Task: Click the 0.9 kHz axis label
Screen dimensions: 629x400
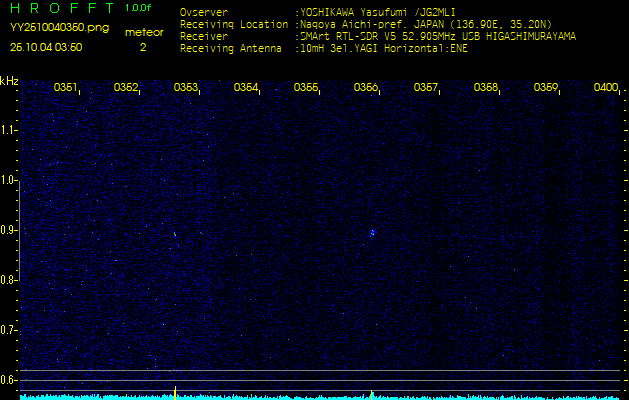Action: point(8,230)
